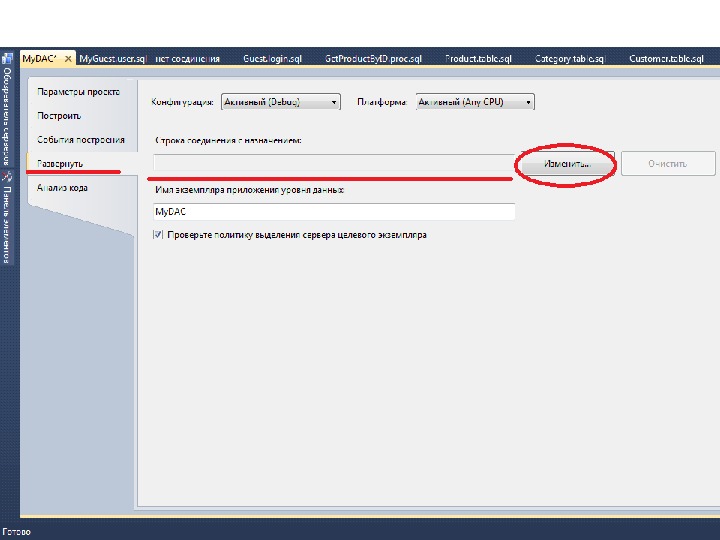This screenshot has height=540, width=720.
Task: Switch to the MyDAC tab
Action: coord(40,59)
